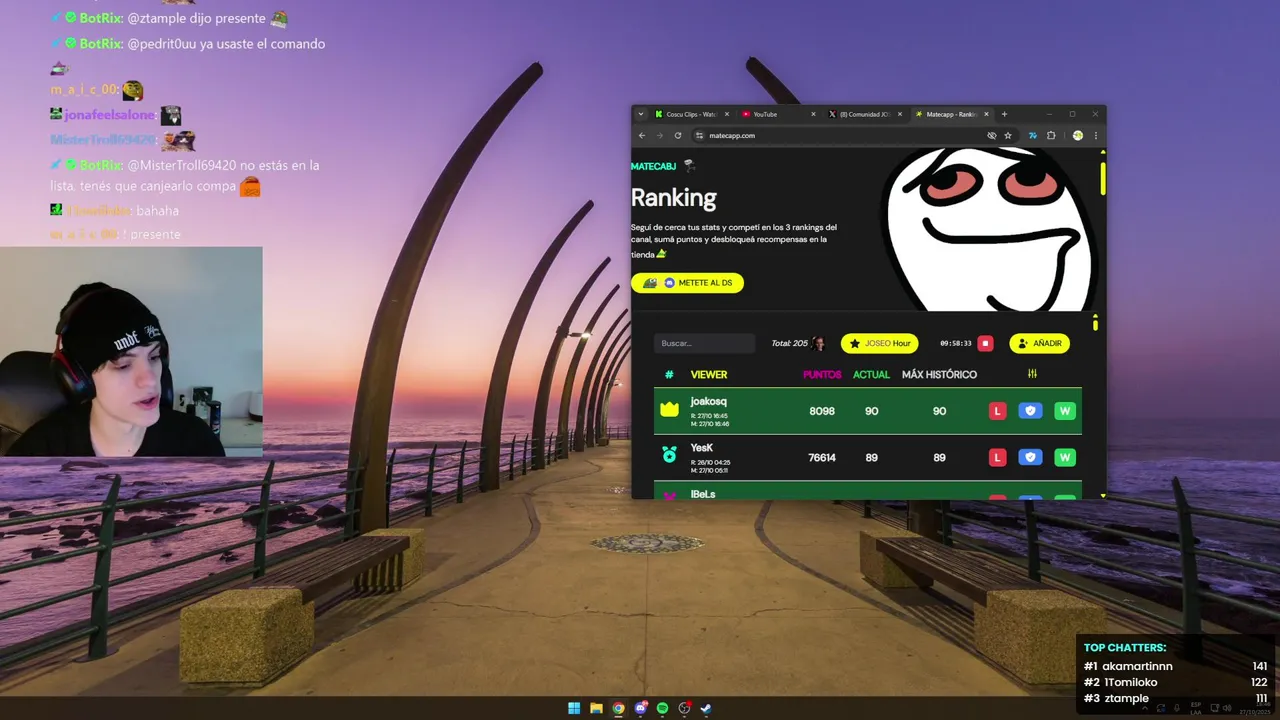Sort by the MÁX HISTÓRICO header
The image size is (1280, 720).
coord(939,374)
